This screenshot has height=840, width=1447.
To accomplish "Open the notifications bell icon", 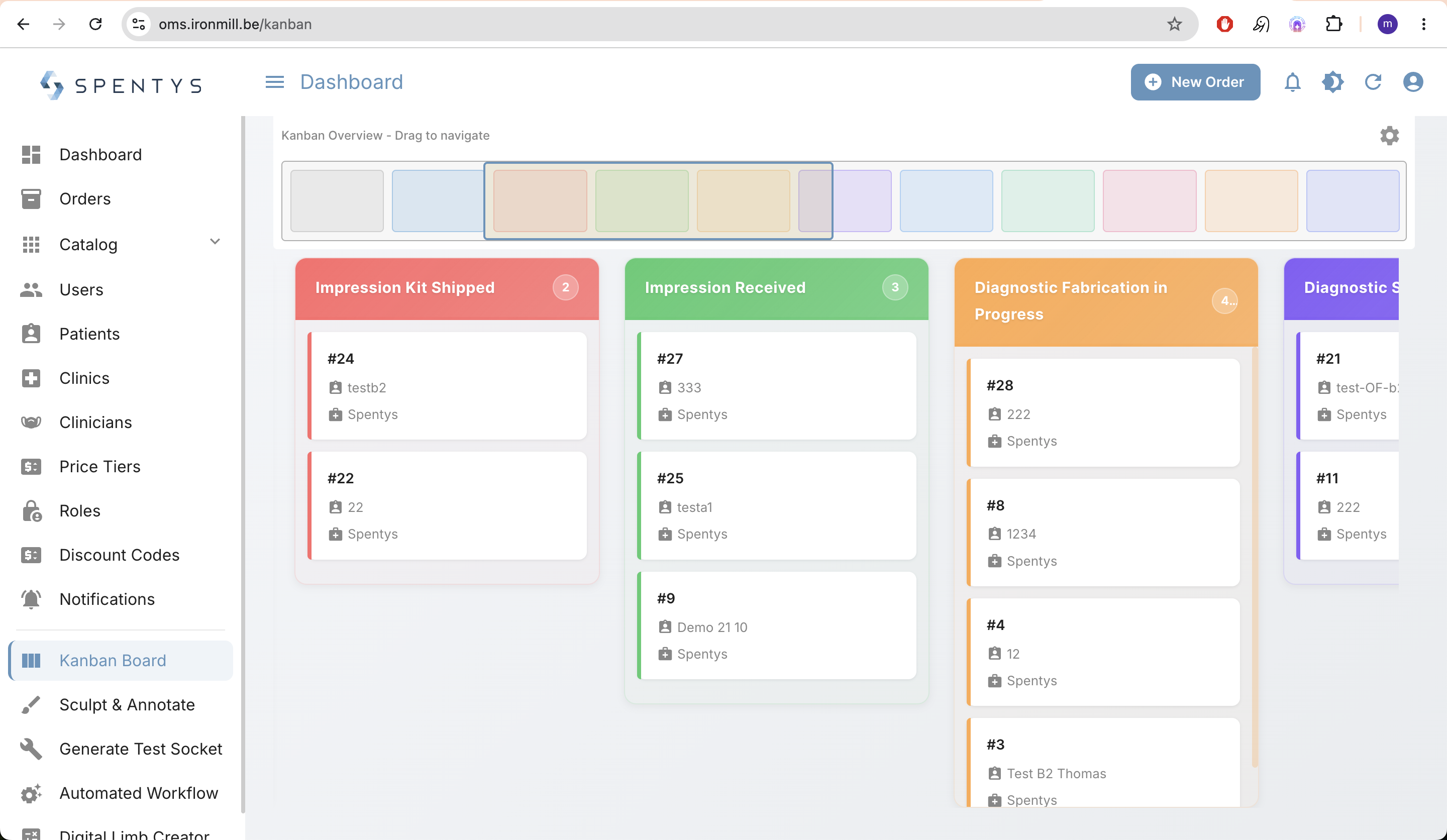I will point(1292,82).
